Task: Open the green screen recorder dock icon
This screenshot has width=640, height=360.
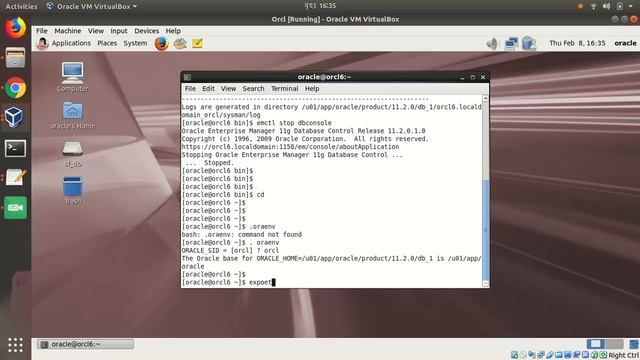Action: point(15,208)
